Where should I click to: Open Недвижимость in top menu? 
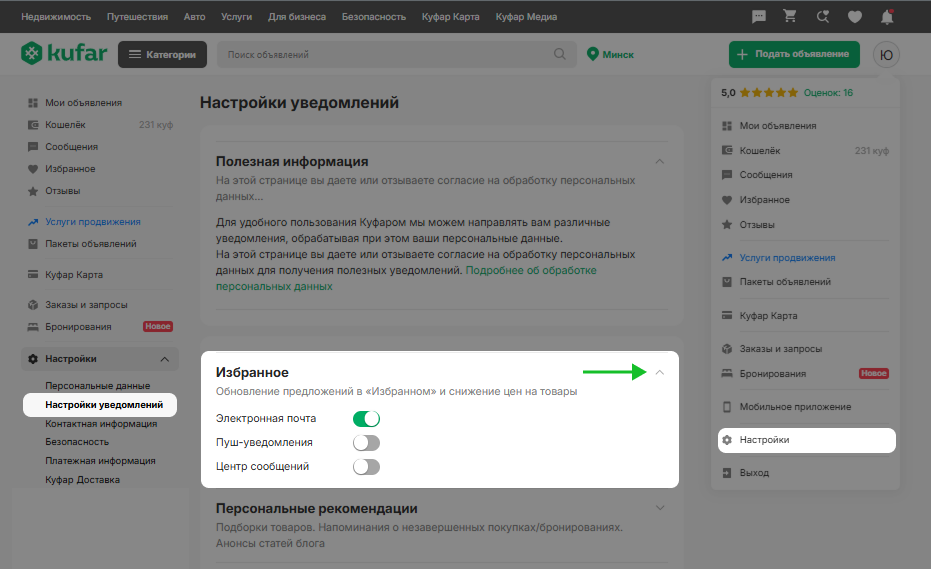click(x=56, y=17)
